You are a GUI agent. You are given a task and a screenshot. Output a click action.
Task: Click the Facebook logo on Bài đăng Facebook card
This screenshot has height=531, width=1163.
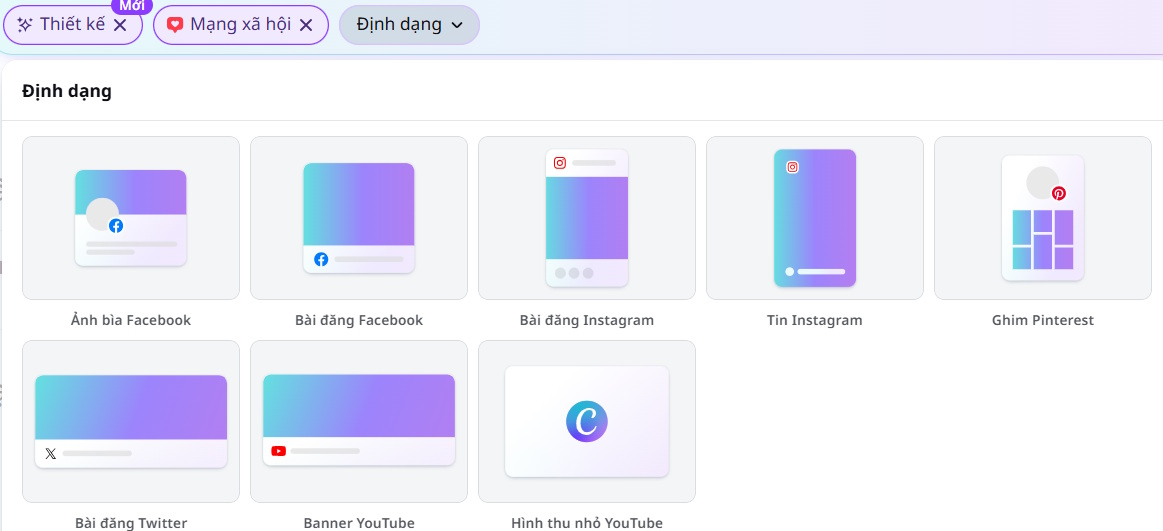321,259
